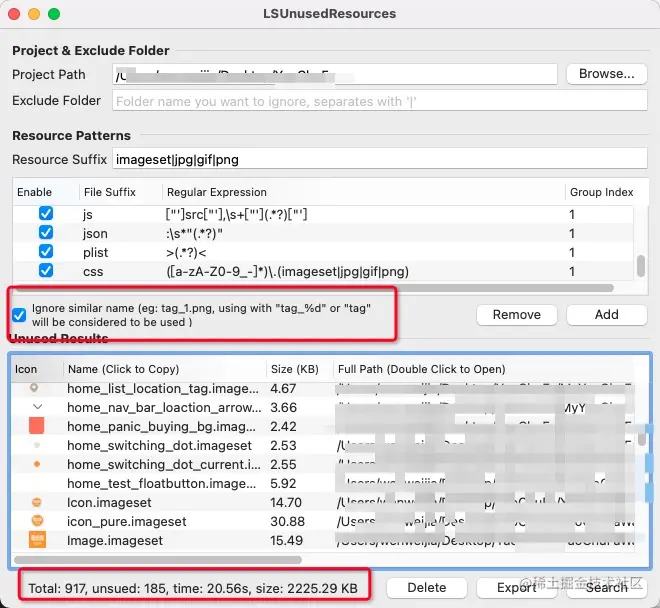Toggle the css pattern Enable checkbox

46,270
